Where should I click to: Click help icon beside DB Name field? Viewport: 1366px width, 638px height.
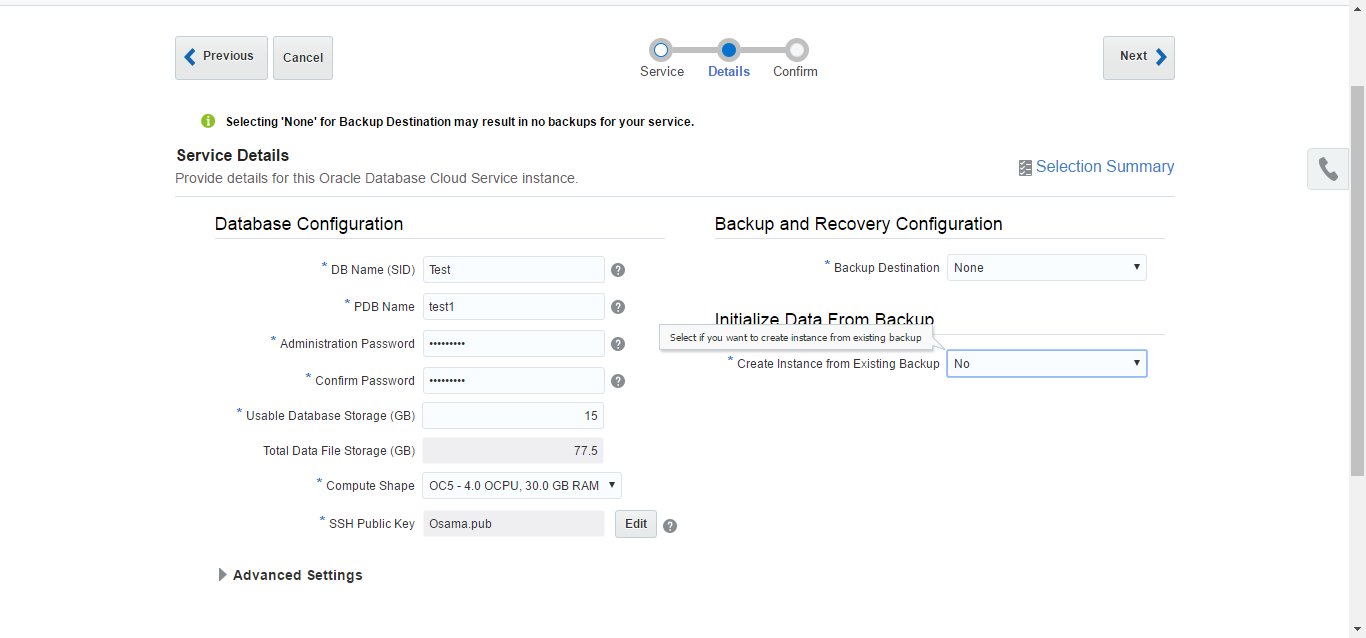click(x=618, y=270)
